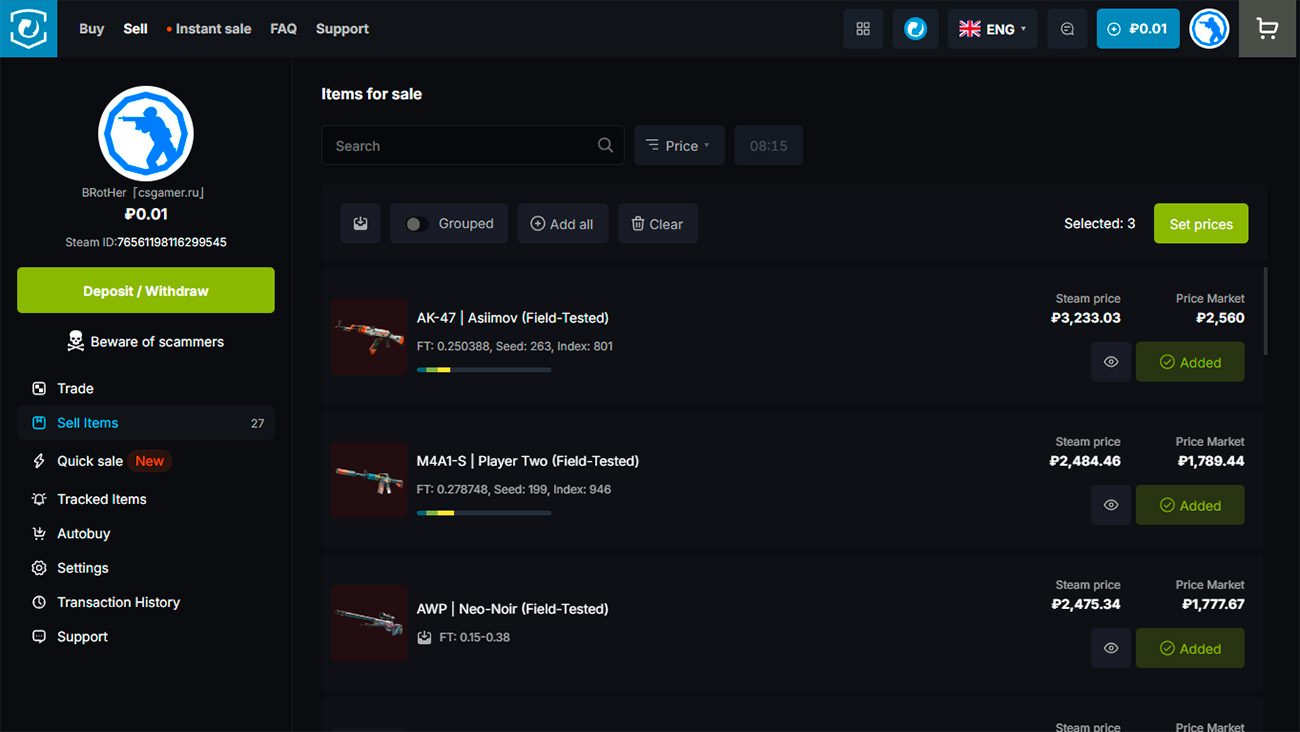This screenshot has height=732, width=1300.
Task: Toggle Added state for M4A1-S Player Two
Action: pos(1190,505)
